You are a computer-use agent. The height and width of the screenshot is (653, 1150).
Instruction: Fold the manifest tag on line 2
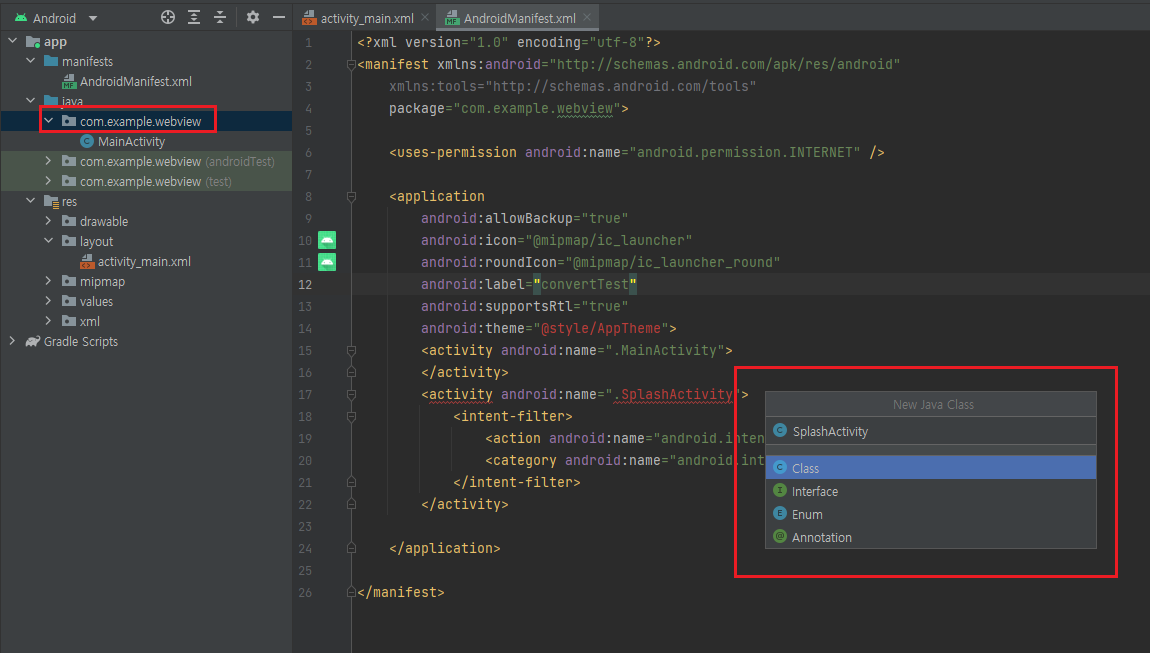pyautogui.click(x=351, y=65)
